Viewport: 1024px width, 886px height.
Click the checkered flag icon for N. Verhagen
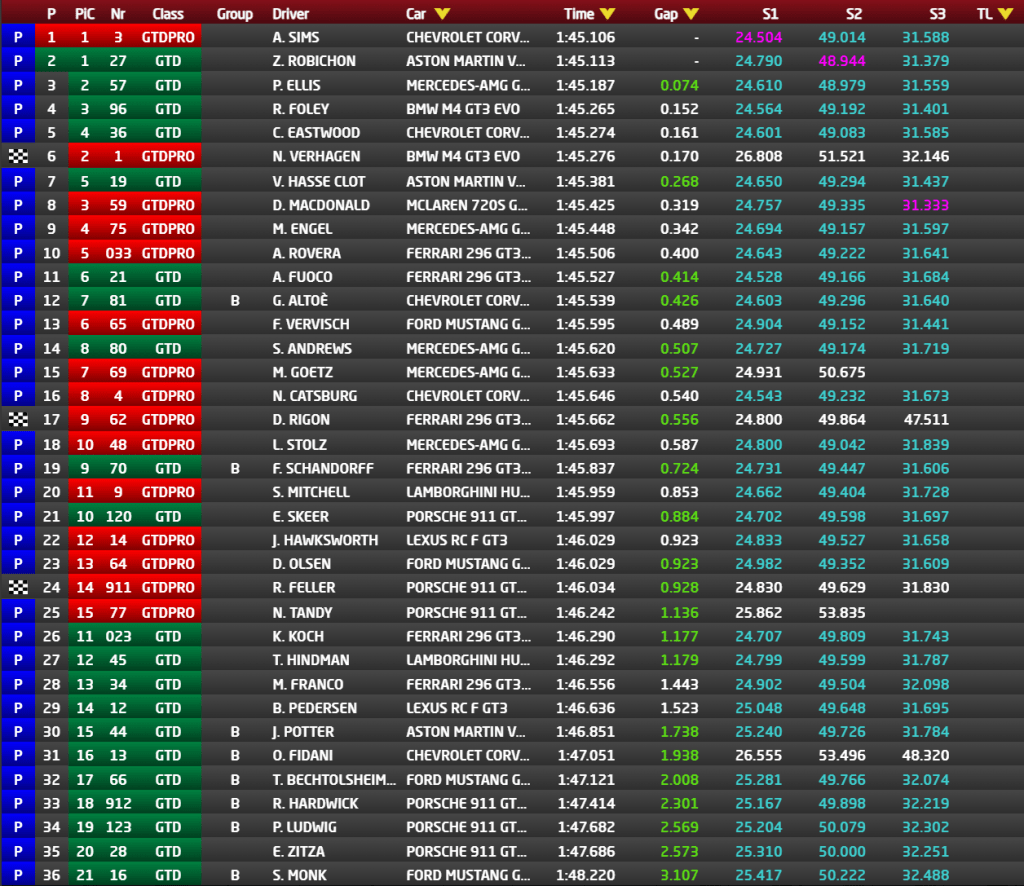(18, 157)
